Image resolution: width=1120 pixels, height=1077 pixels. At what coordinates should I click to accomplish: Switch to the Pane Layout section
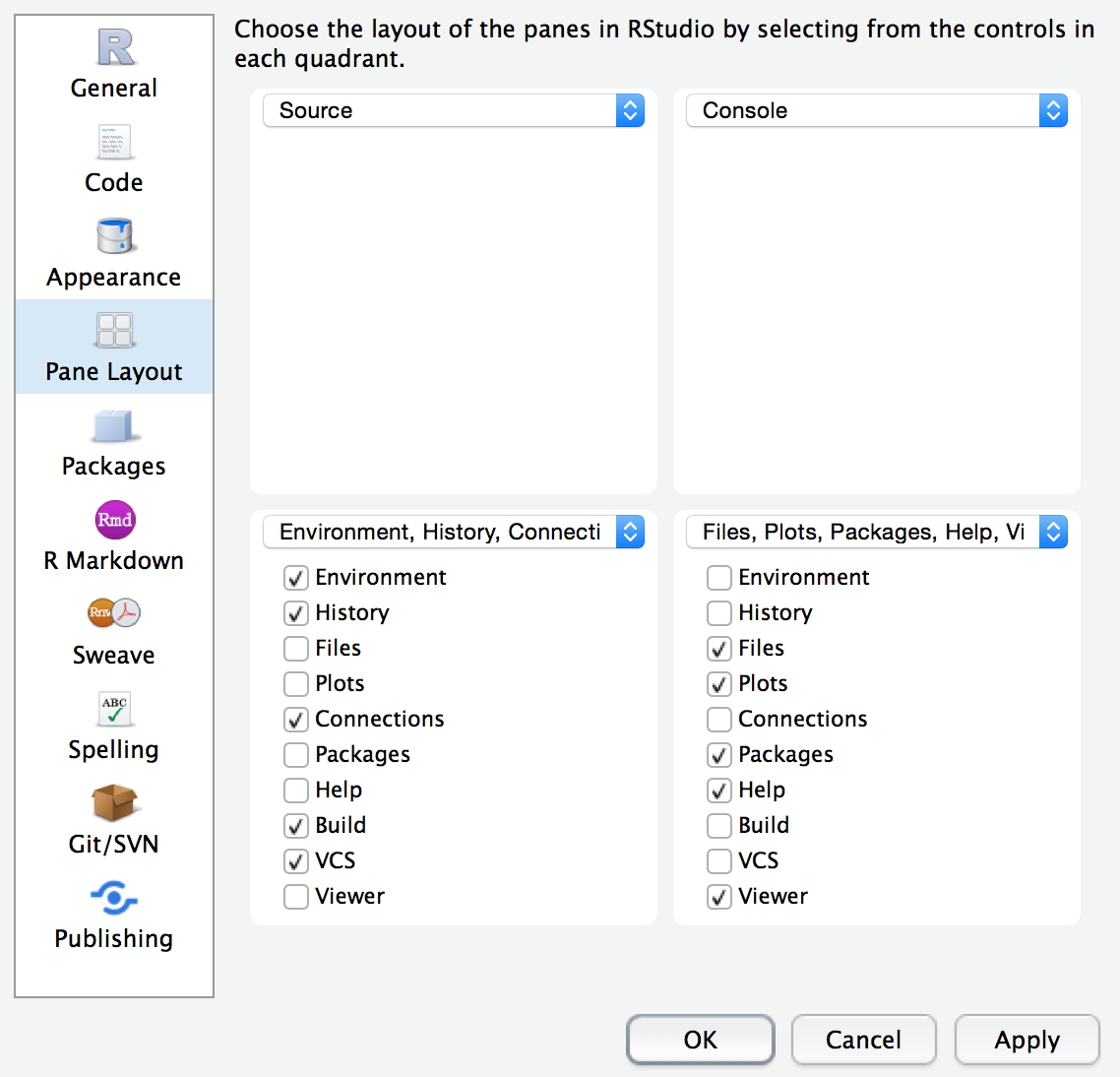tap(114, 347)
